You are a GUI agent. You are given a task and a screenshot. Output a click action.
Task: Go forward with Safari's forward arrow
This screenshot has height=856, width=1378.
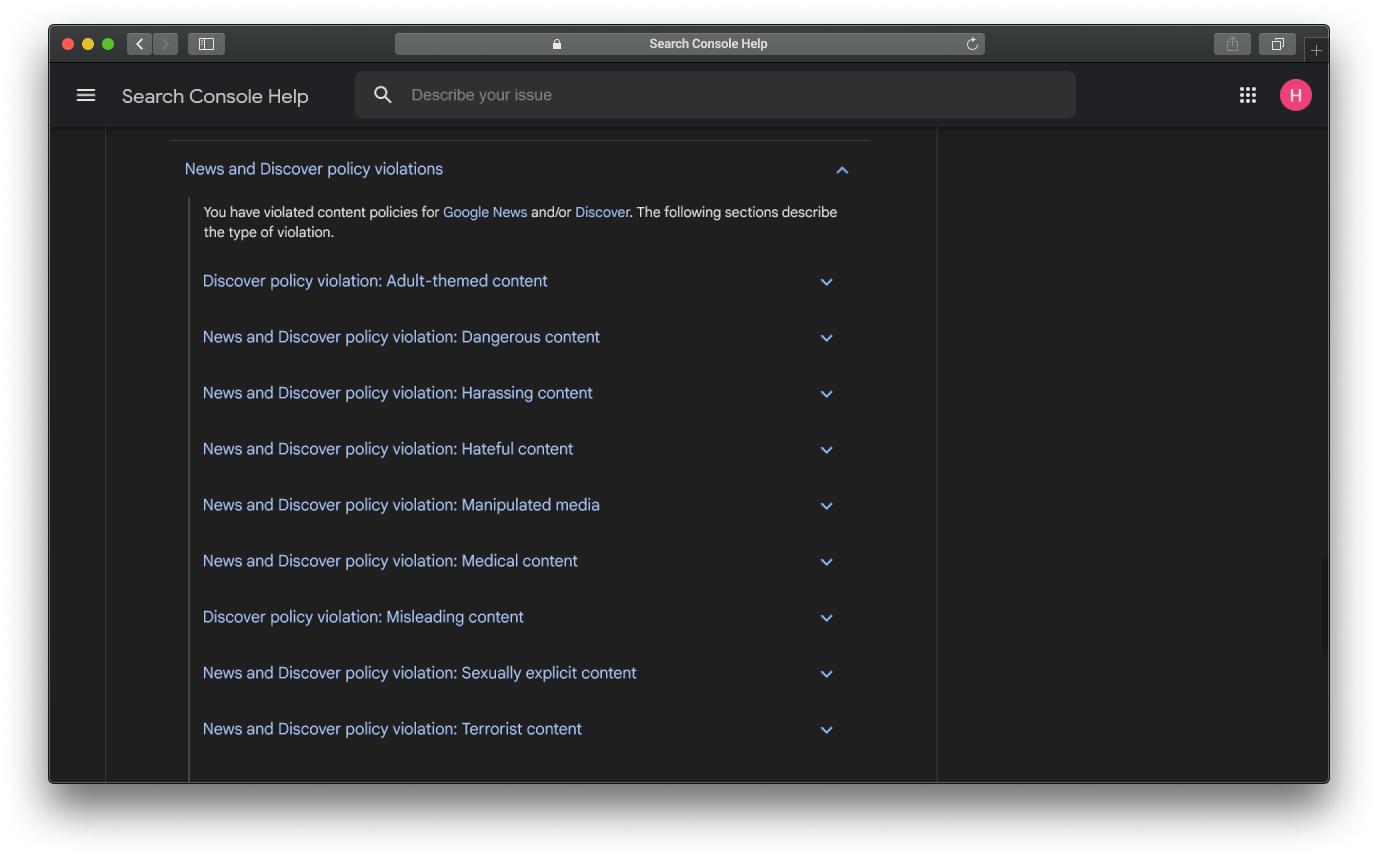click(165, 44)
